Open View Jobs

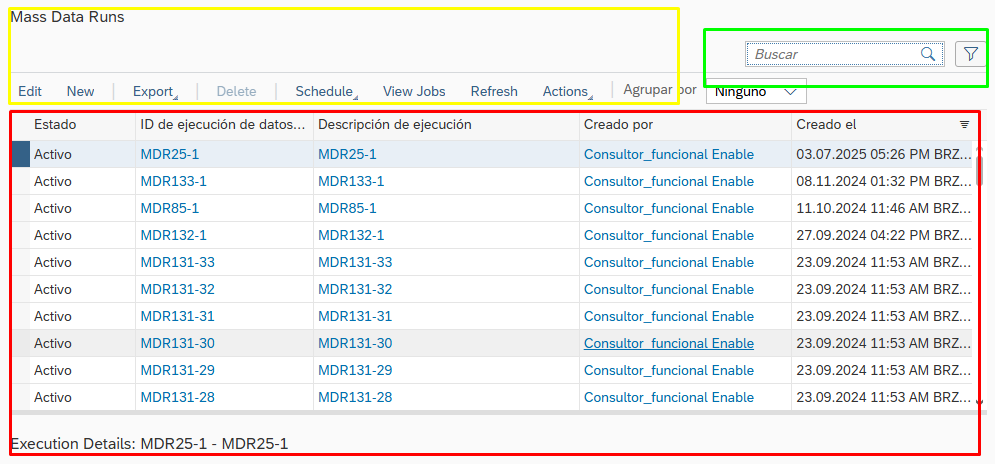point(414,91)
